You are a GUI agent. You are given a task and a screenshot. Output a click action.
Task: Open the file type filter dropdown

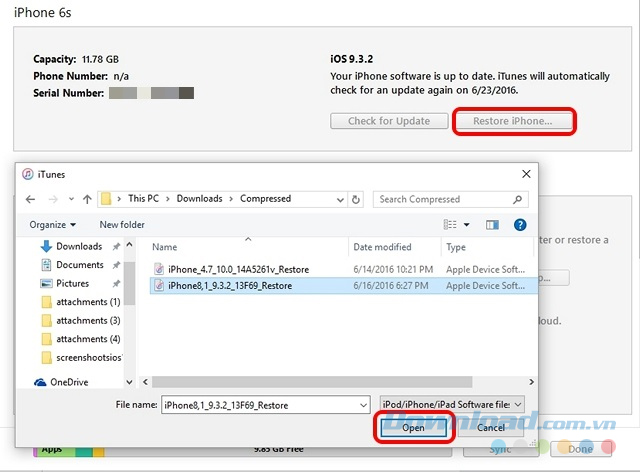click(451, 404)
